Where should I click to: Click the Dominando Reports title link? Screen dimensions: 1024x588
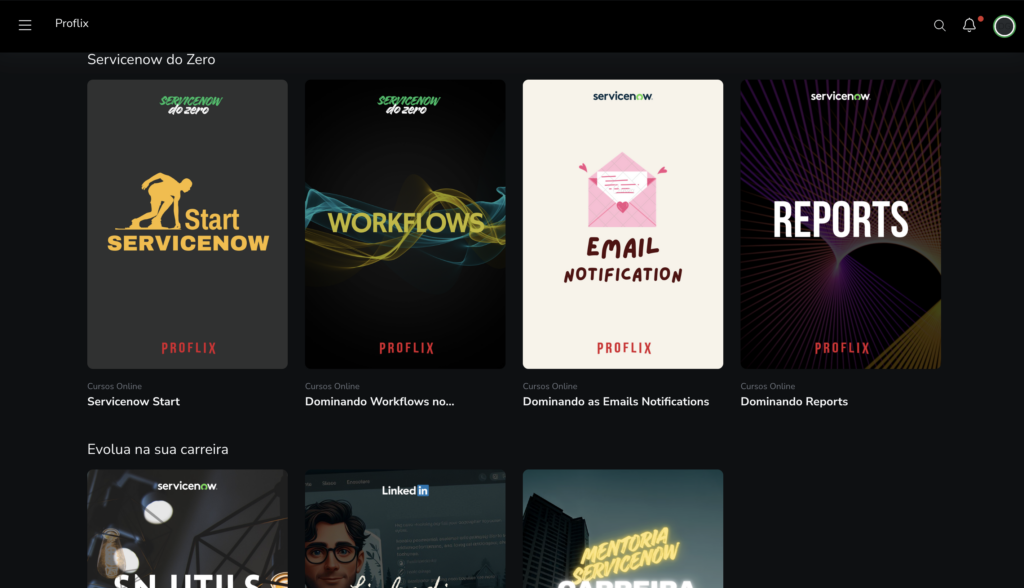tap(793, 402)
